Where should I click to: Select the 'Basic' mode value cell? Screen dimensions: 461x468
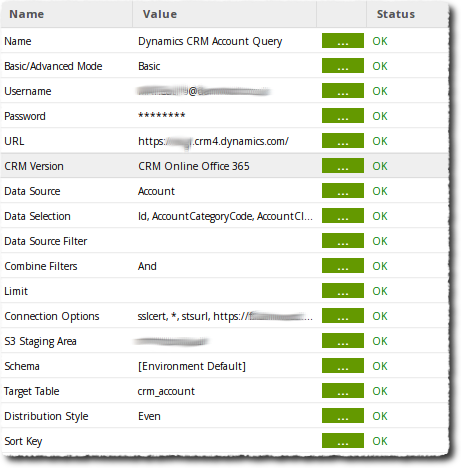click(x=149, y=66)
